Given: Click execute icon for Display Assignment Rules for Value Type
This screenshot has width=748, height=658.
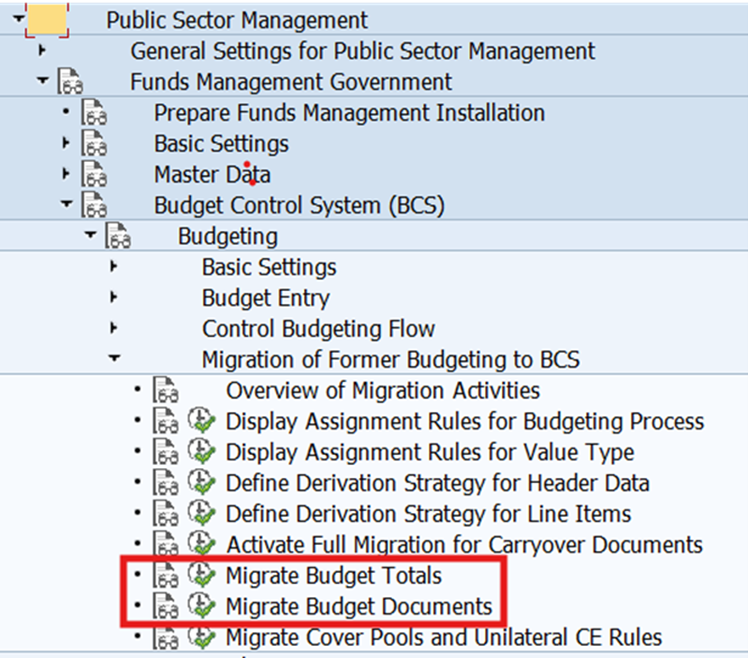Looking at the screenshot, I should coord(202,452).
